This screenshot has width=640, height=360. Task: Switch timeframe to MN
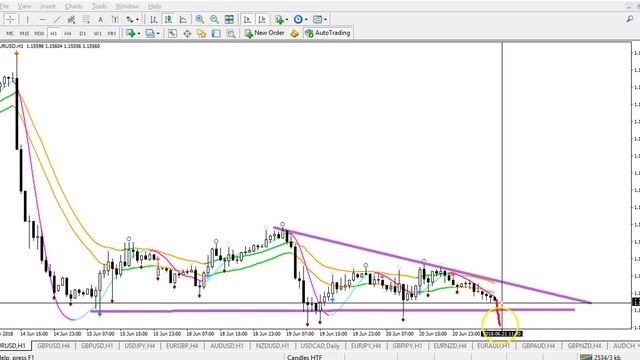click(x=111, y=33)
